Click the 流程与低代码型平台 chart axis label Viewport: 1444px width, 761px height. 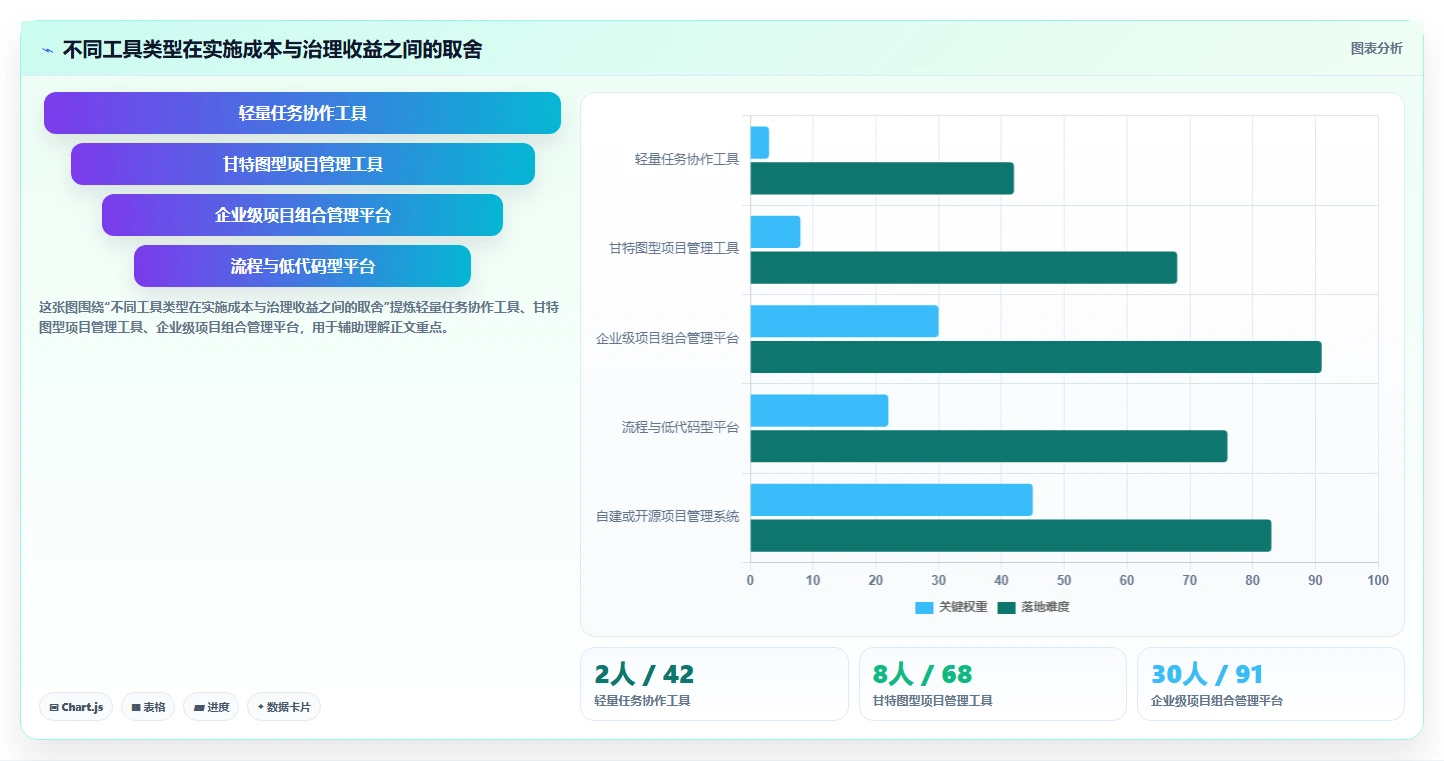pyautogui.click(x=681, y=427)
